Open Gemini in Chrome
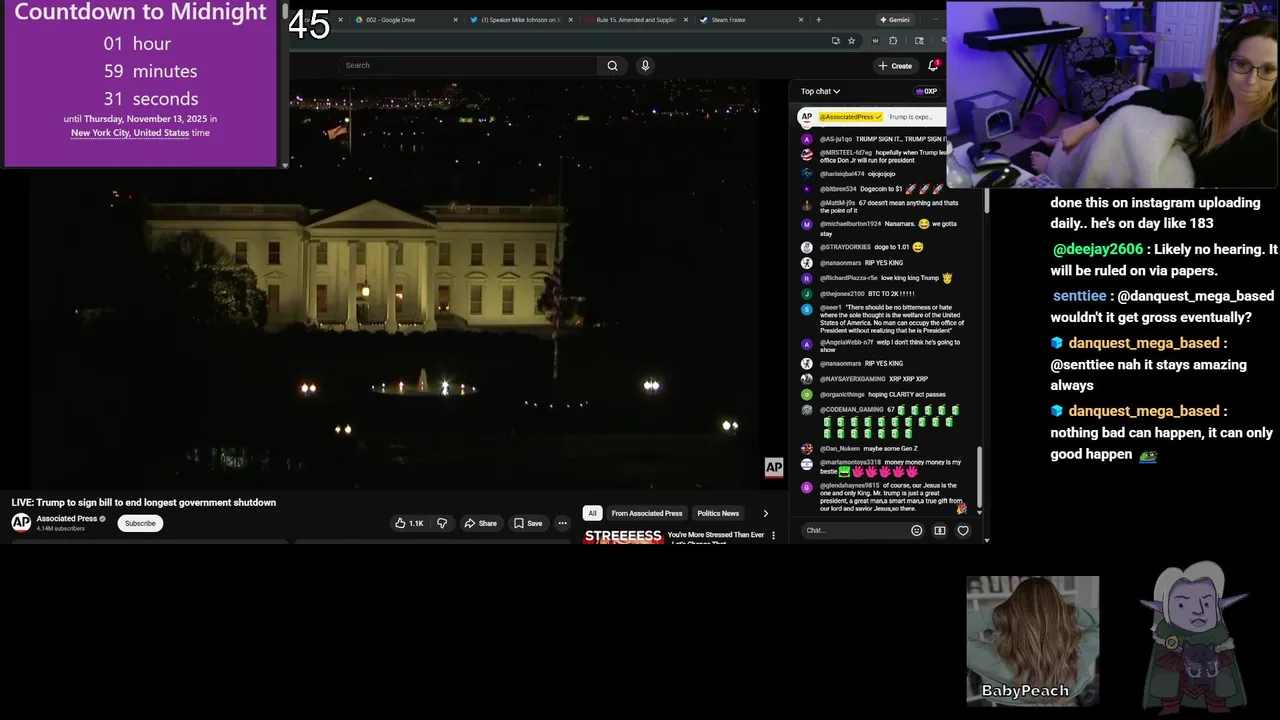 pyautogui.click(x=894, y=20)
